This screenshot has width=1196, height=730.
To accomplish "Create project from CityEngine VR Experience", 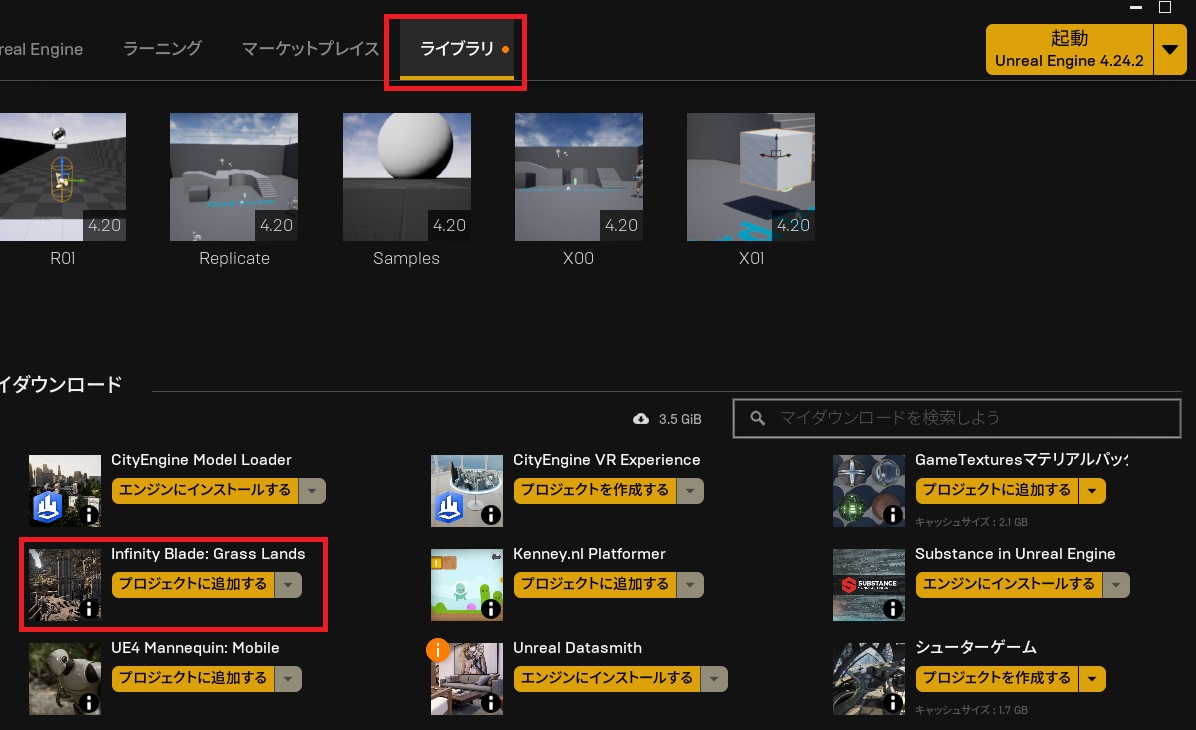I will (595, 490).
